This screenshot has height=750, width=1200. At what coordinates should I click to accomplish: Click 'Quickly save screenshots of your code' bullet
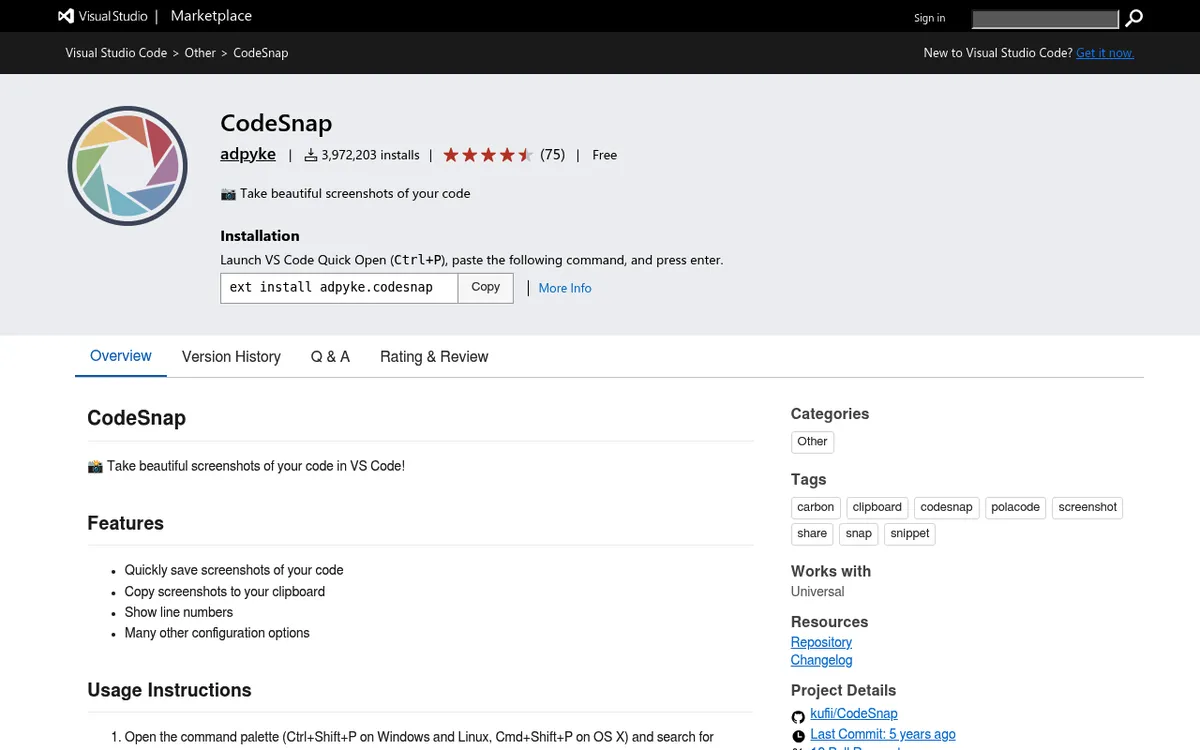tap(234, 570)
